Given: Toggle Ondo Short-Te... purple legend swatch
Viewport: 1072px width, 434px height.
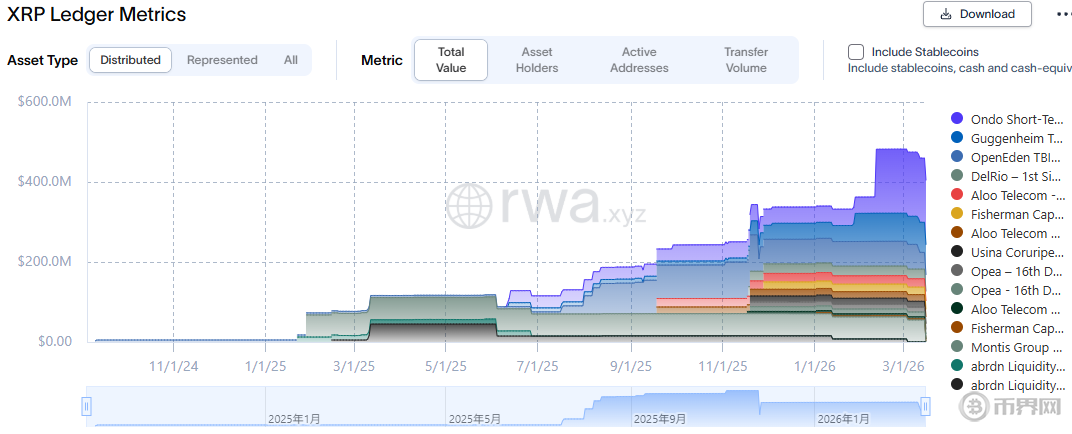Looking at the screenshot, I should click(957, 119).
